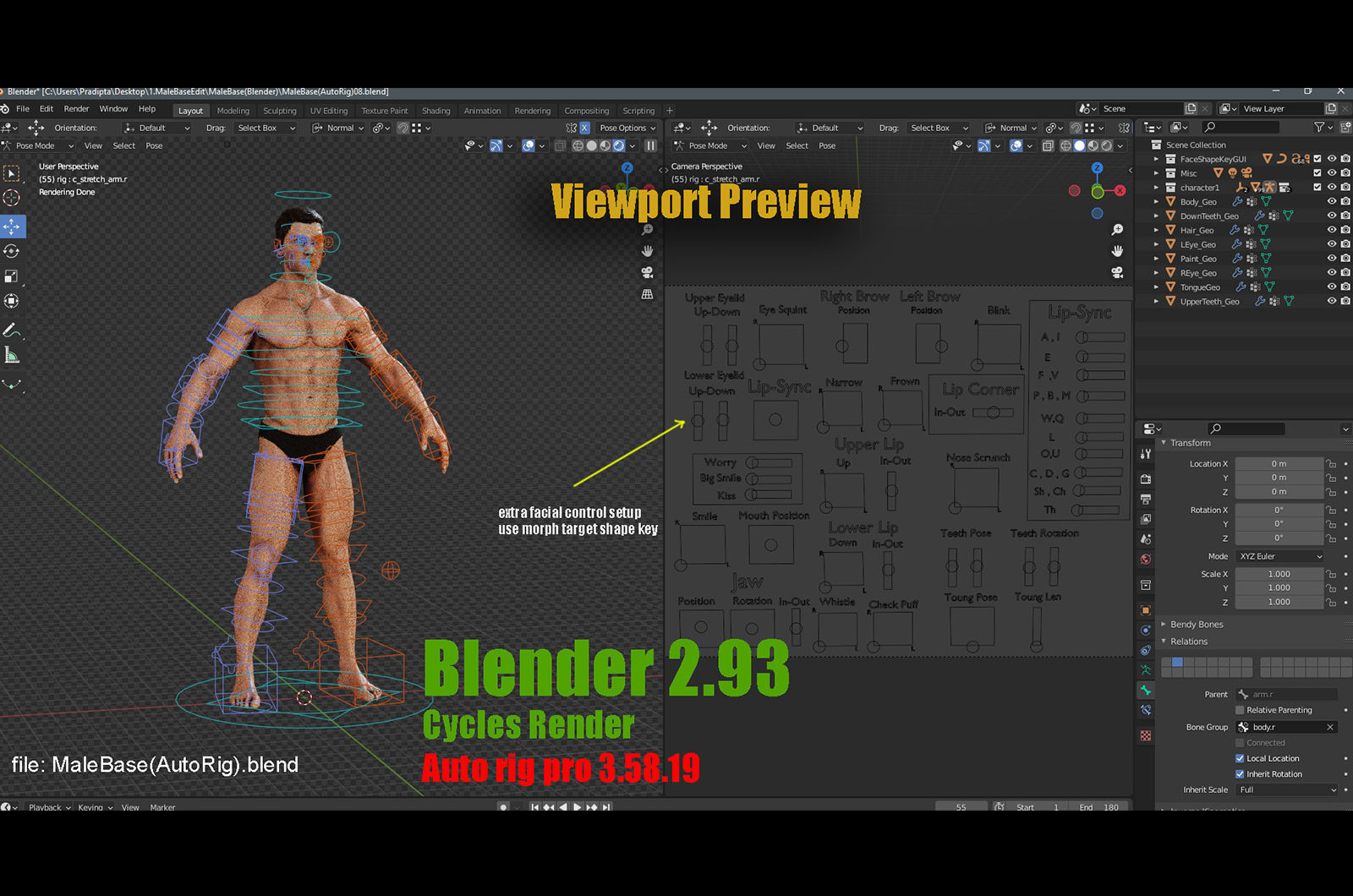Uncheck FaceShapeKeyGUI collection exclude checkbox
This screenshot has height=896, width=1353.
tap(1317, 159)
